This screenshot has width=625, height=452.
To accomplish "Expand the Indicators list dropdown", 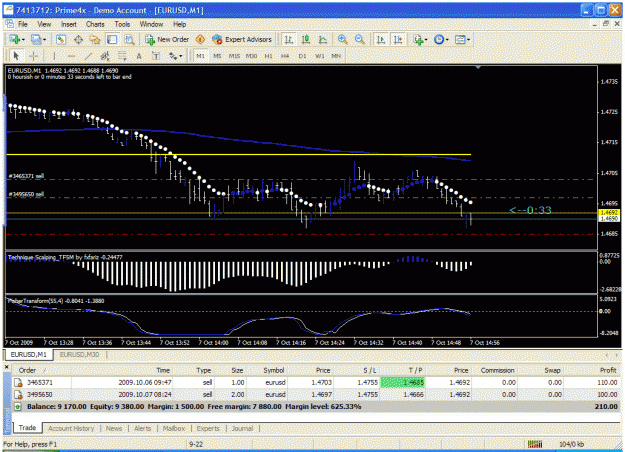I will (426, 39).
